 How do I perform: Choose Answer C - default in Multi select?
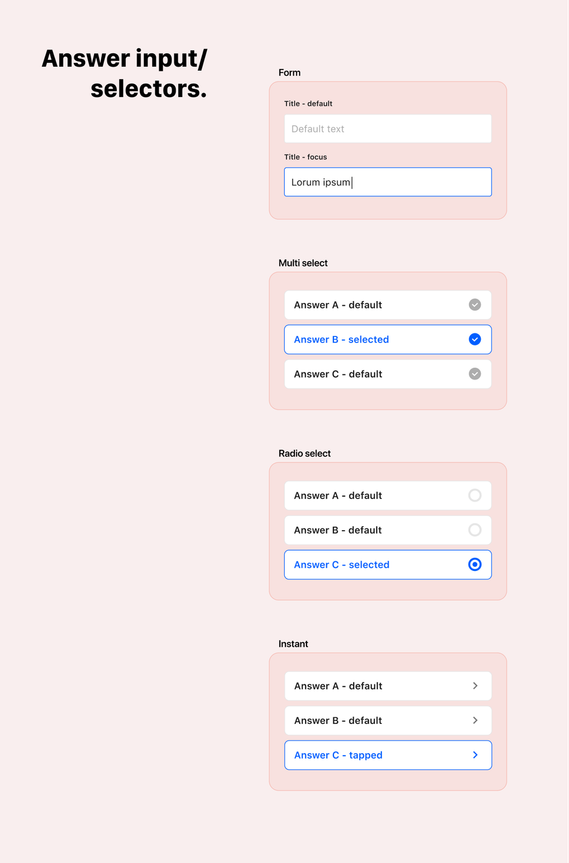(388, 374)
